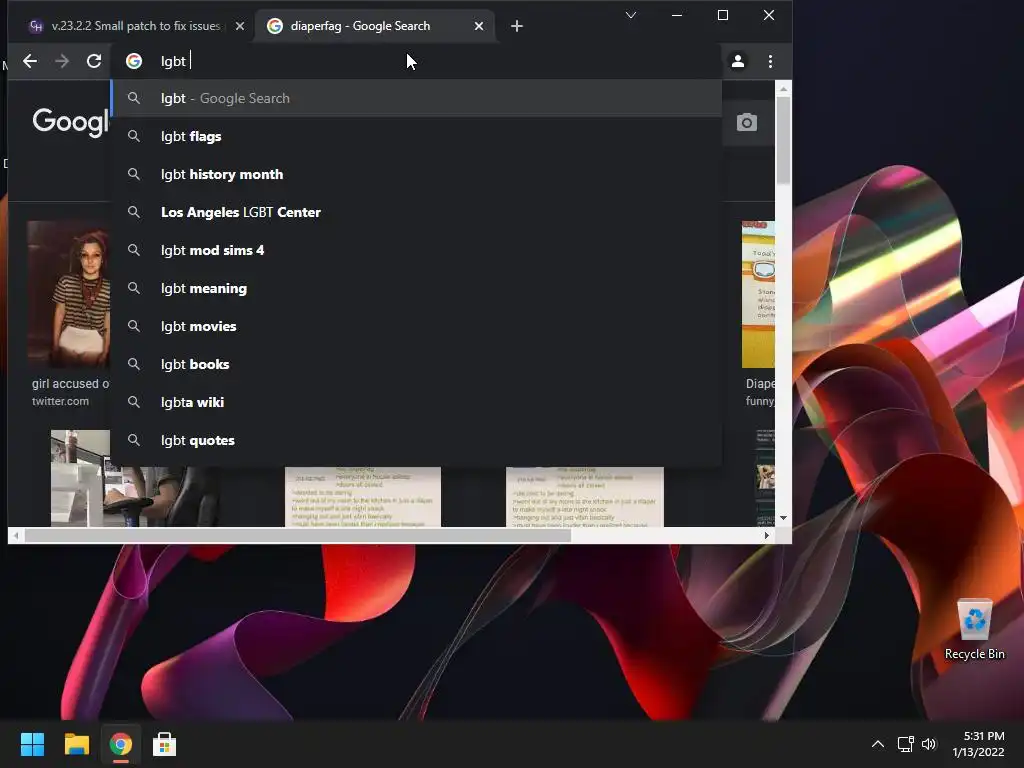
Task: Open Microsoft Store from taskbar
Action: click(x=164, y=744)
